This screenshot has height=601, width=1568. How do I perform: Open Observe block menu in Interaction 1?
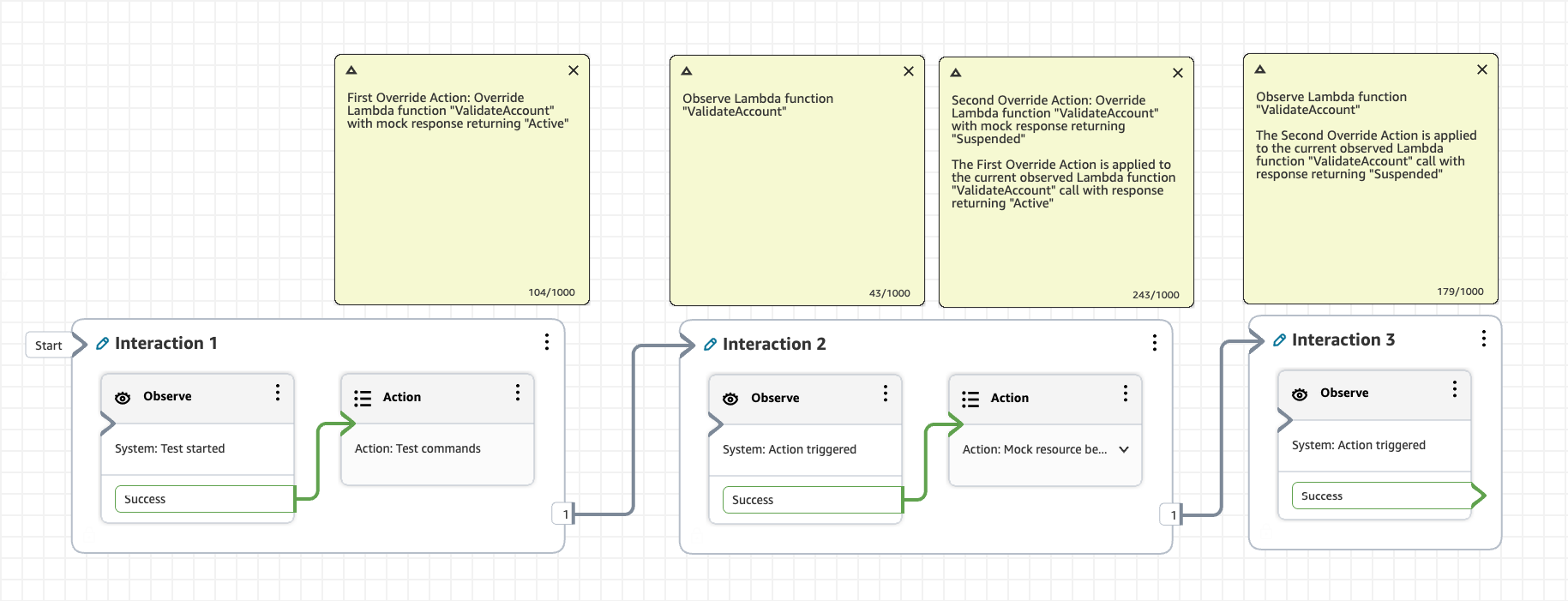(278, 393)
